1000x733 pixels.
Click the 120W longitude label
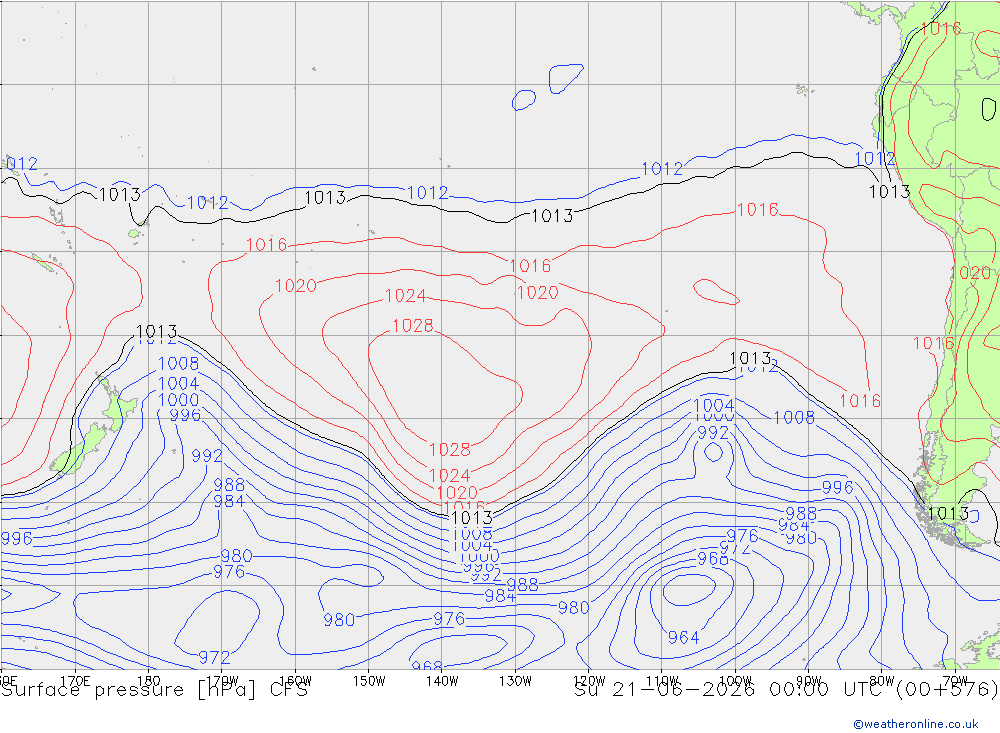tap(589, 681)
